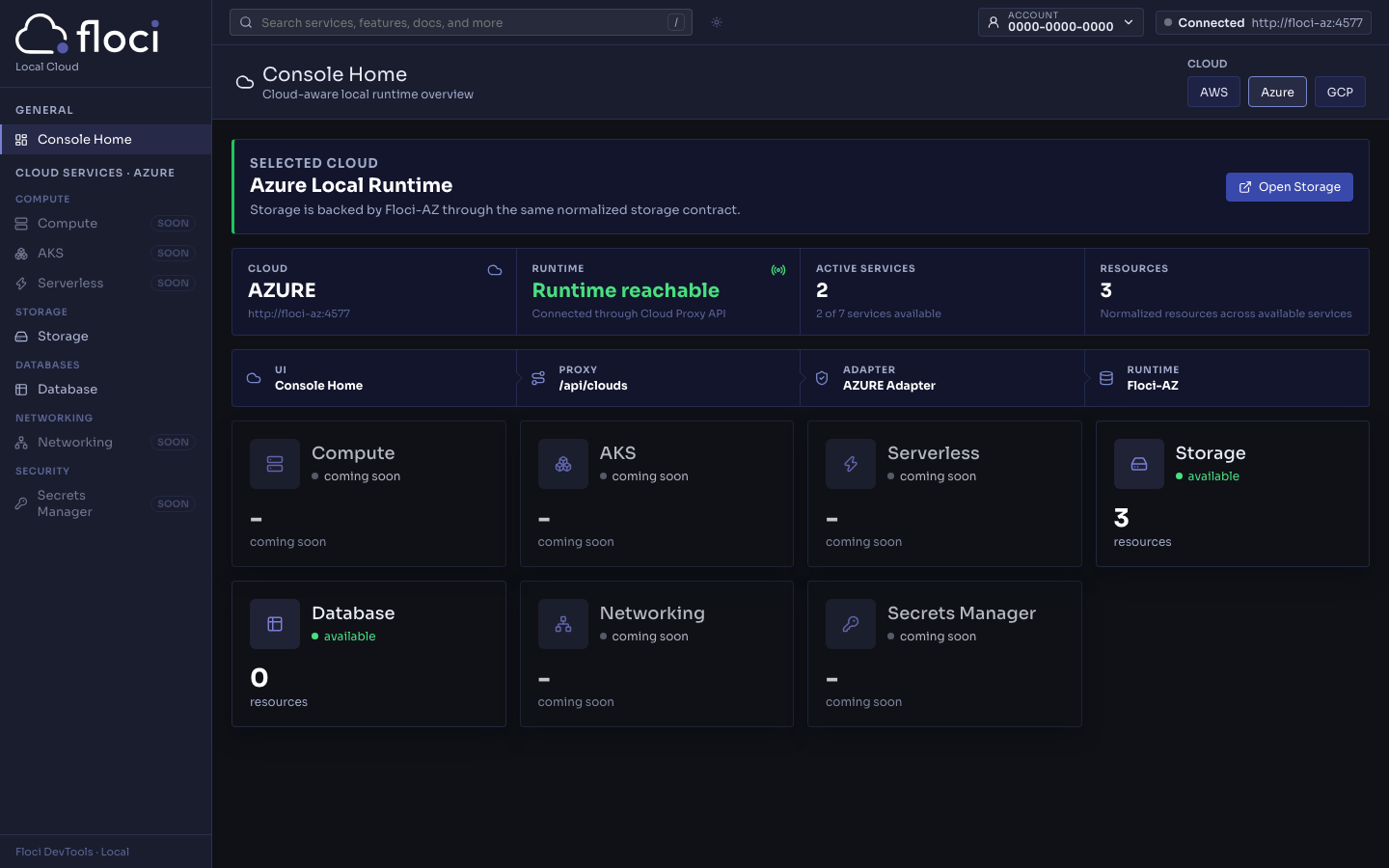Image resolution: width=1389 pixels, height=868 pixels.
Task: Select the Azure cloud tab
Action: (1277, 92)
